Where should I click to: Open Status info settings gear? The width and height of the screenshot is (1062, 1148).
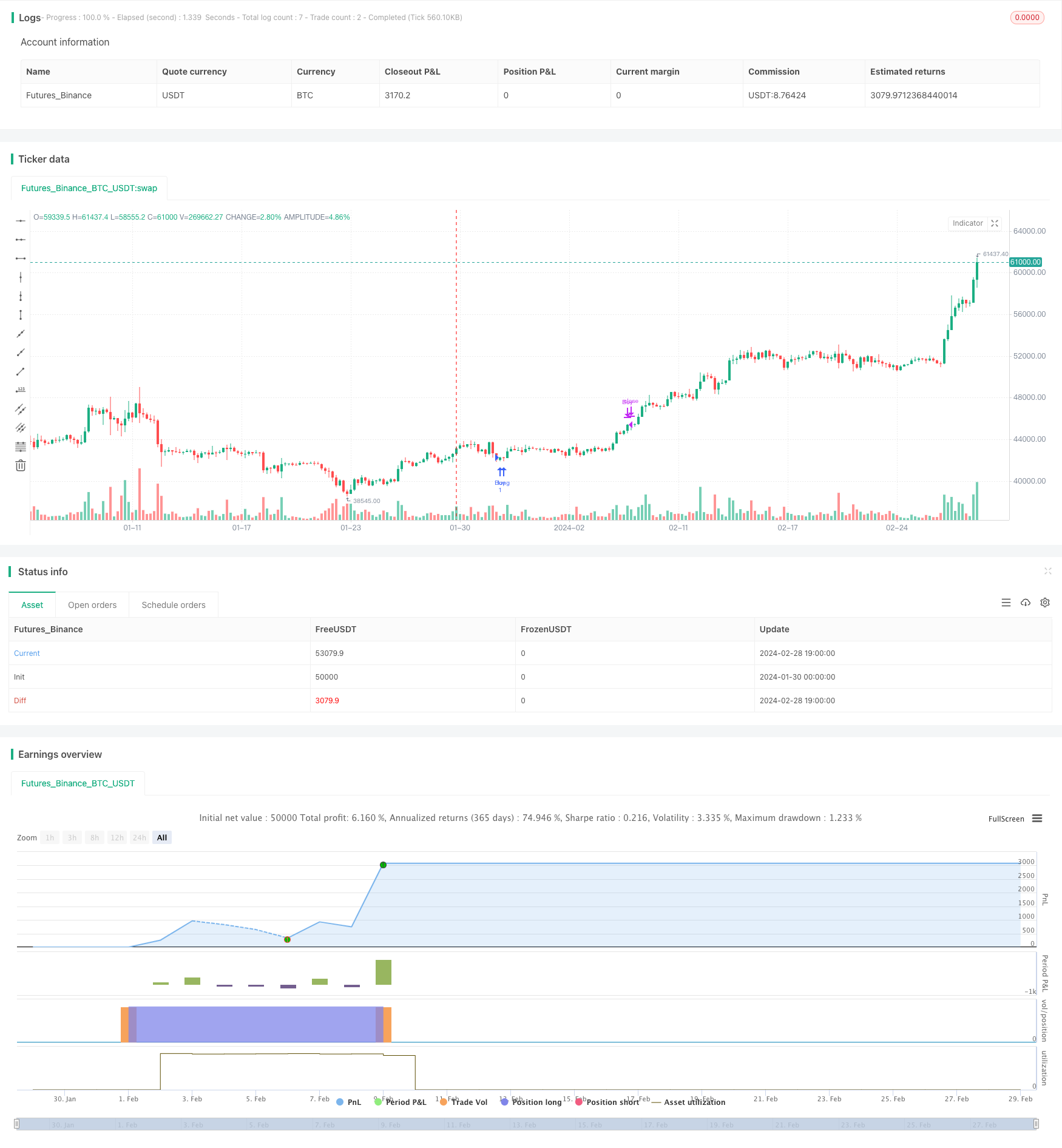(1045, 603)
